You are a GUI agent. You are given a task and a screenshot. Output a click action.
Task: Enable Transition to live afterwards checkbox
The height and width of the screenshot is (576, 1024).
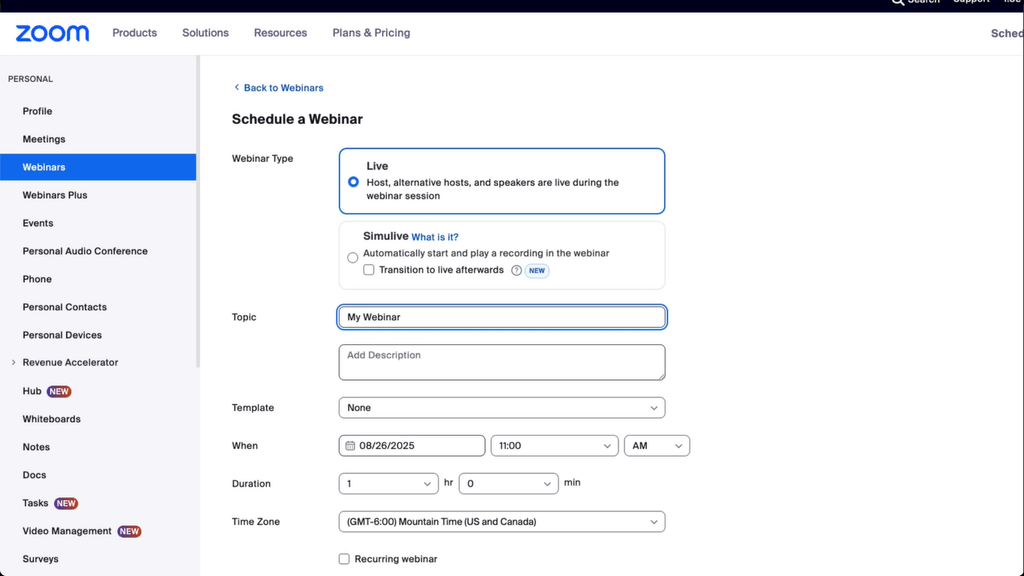pos(369,270)
